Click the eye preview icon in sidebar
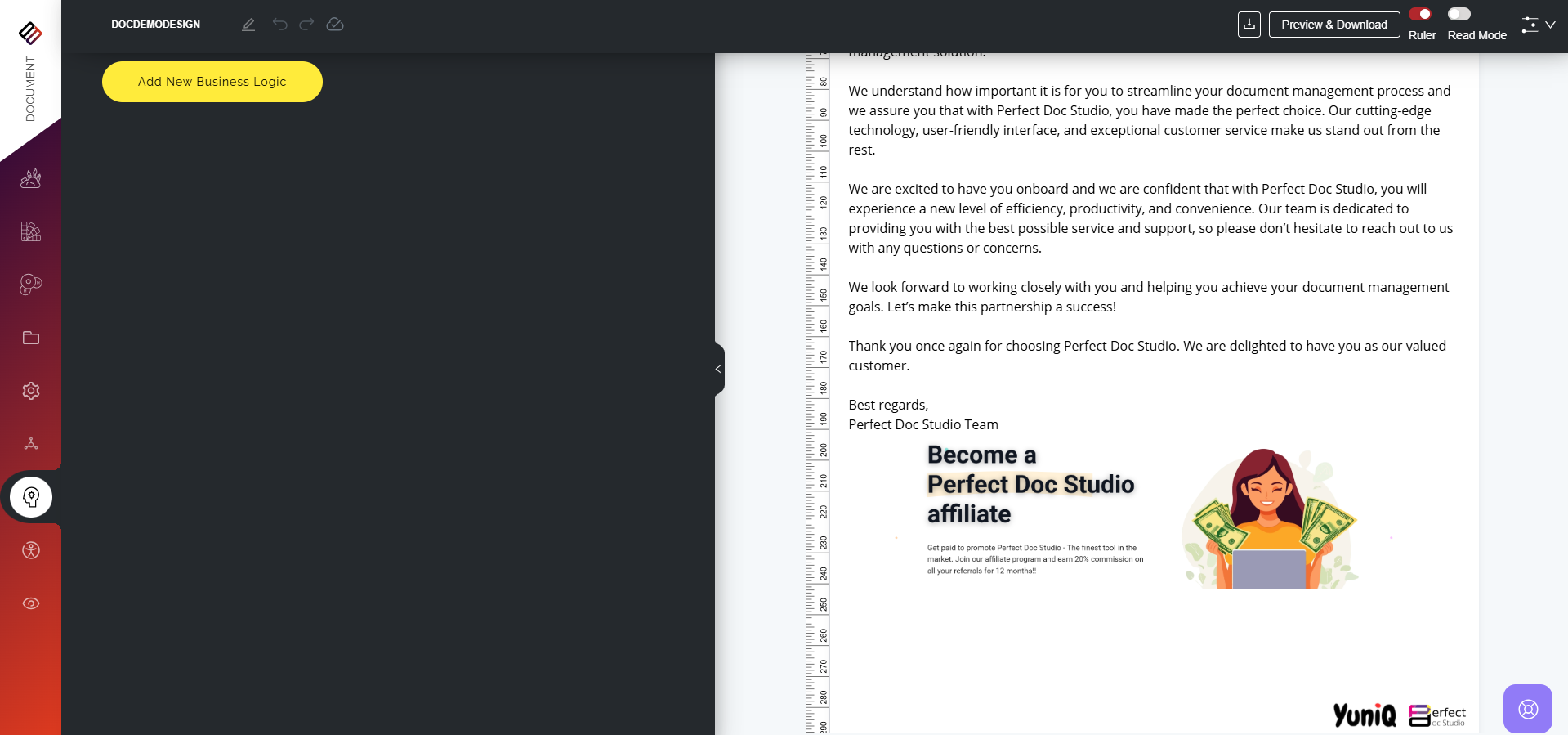Viewport: 1568px width, 735px height. pyautogui.click(x=31, y=603)
